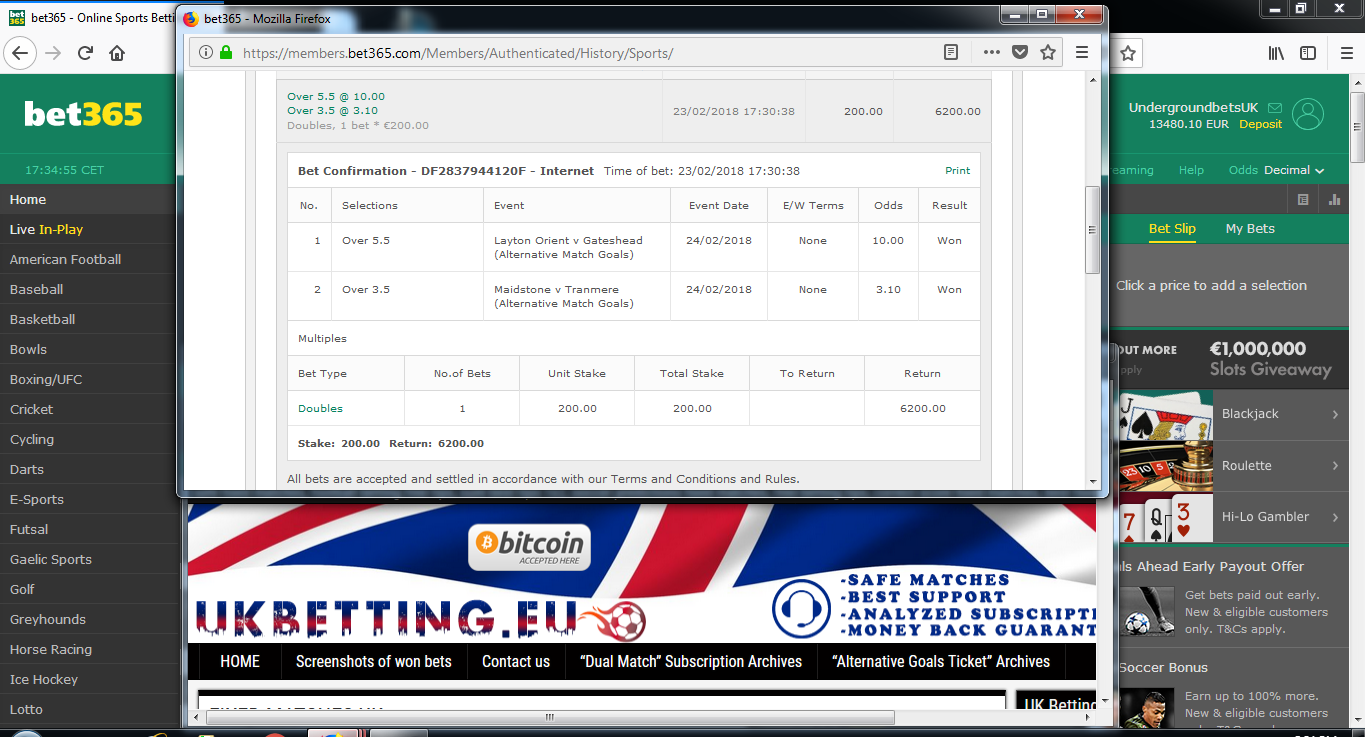Image resolution: width=1365 pixels, height=737 pixels.
Task: Select Darts in sidebar
Action: 90,469
